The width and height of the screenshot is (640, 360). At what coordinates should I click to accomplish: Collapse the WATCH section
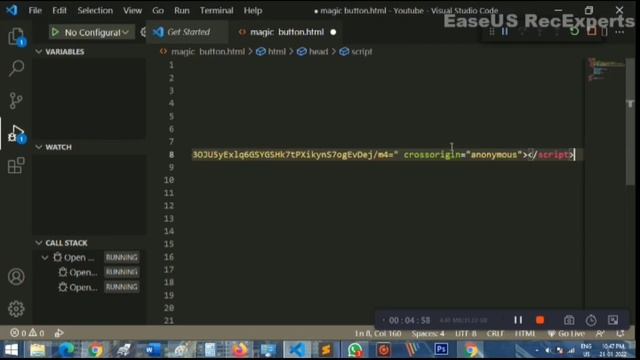click(x=90, y=147)
